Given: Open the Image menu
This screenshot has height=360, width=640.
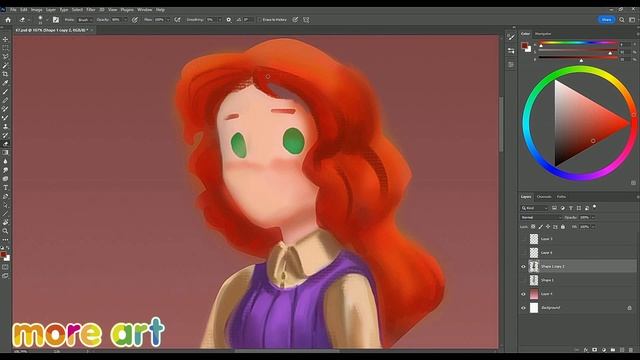Looking at the screenshot, I should point(36,9).
